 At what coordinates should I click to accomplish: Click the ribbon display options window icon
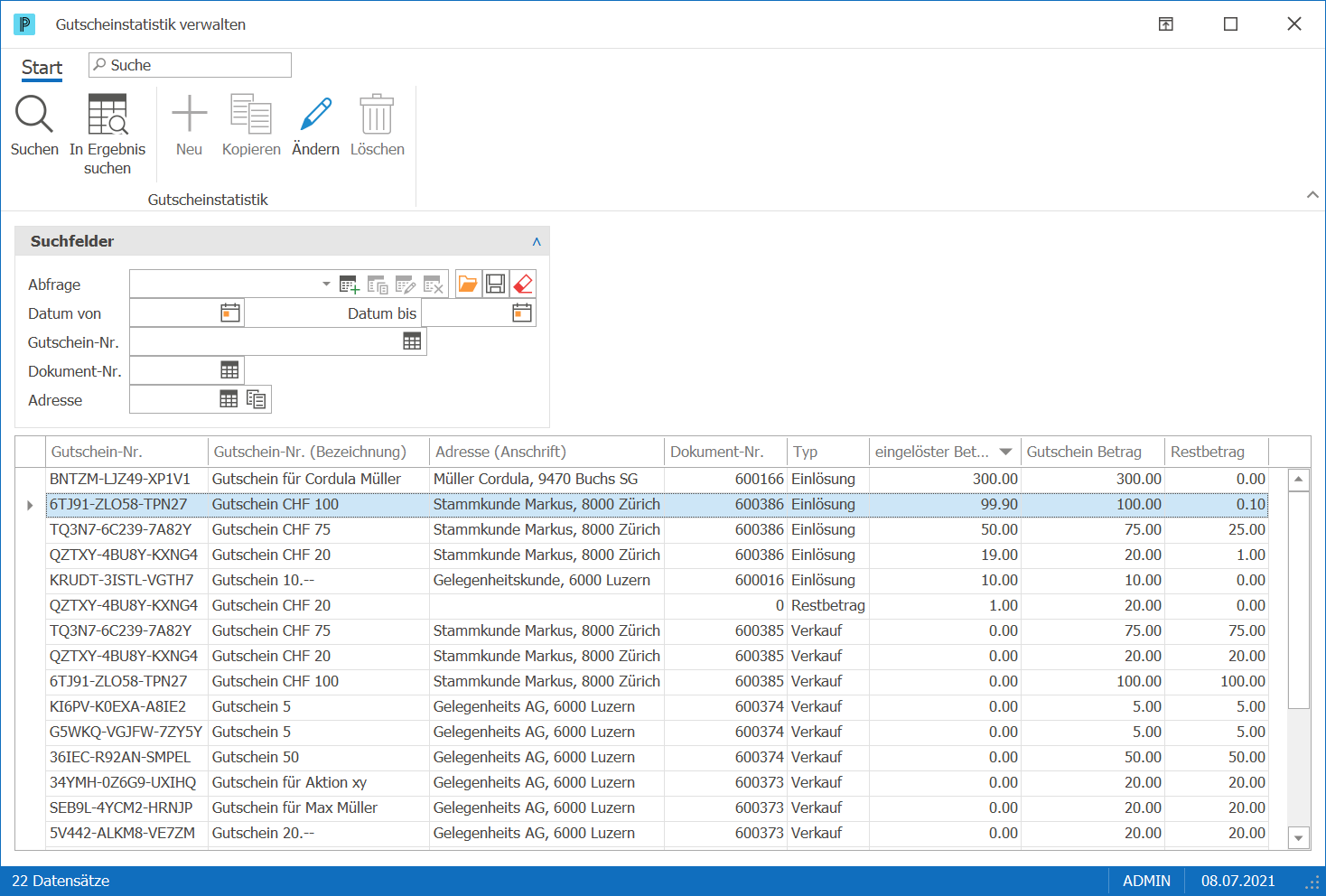tap(1166, 24)
